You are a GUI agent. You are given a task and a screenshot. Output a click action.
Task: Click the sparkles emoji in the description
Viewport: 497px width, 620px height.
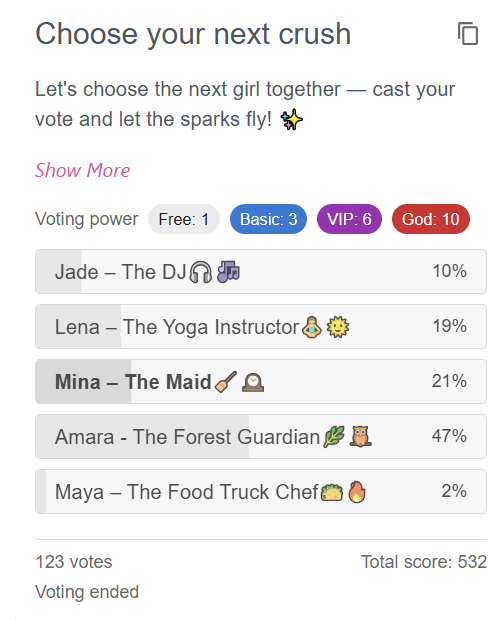(x=291, y=120)
